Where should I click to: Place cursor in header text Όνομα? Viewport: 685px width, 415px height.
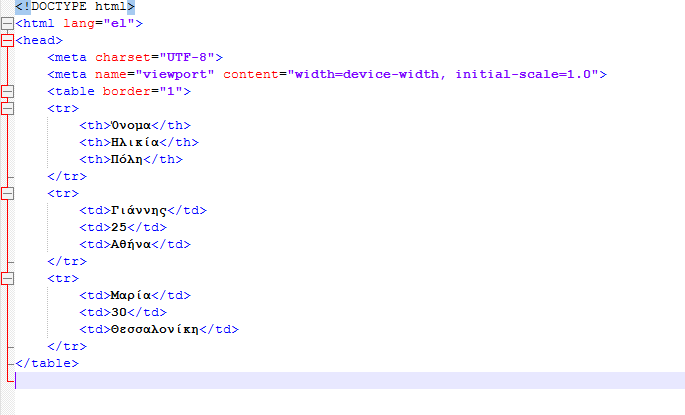(x=131, y=125)
